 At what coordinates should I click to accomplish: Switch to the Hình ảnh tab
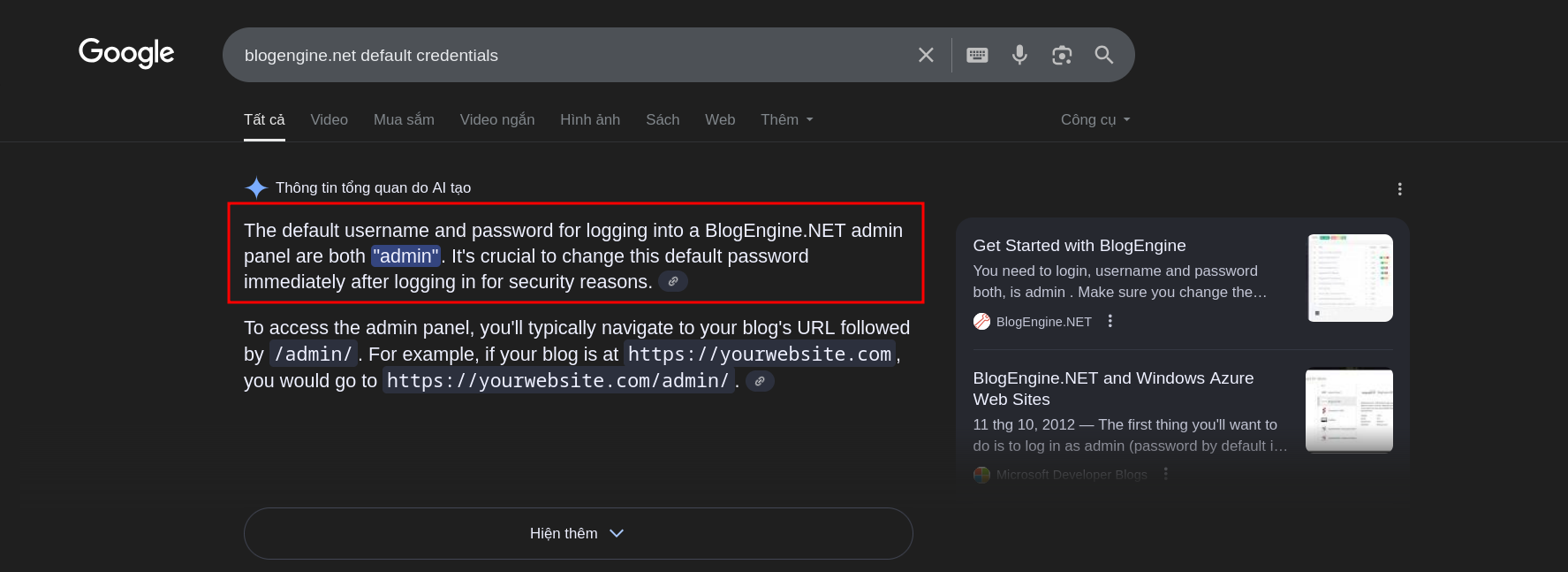pyautogui.click(x=590, y=120)
